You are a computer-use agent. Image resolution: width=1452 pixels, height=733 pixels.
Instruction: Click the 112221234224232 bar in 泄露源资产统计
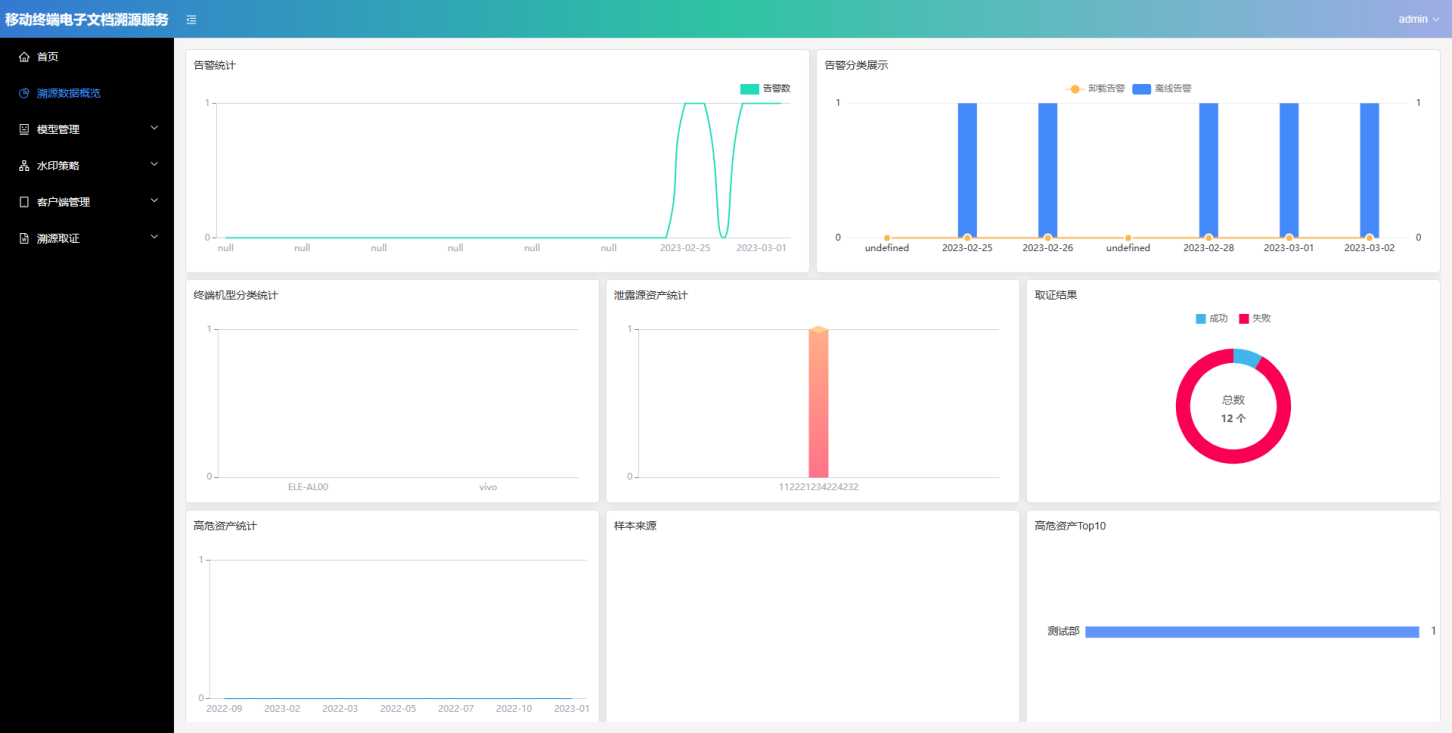[818, 403]
